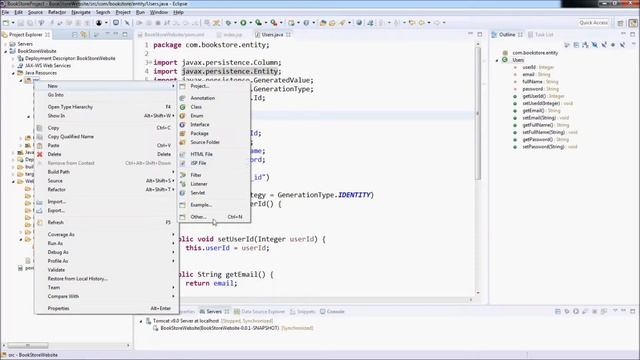Image resolution: width=640 pixels, height=360 pixels.
Task: Expand JAX-WS Web Services node
Action: [13, 66]
